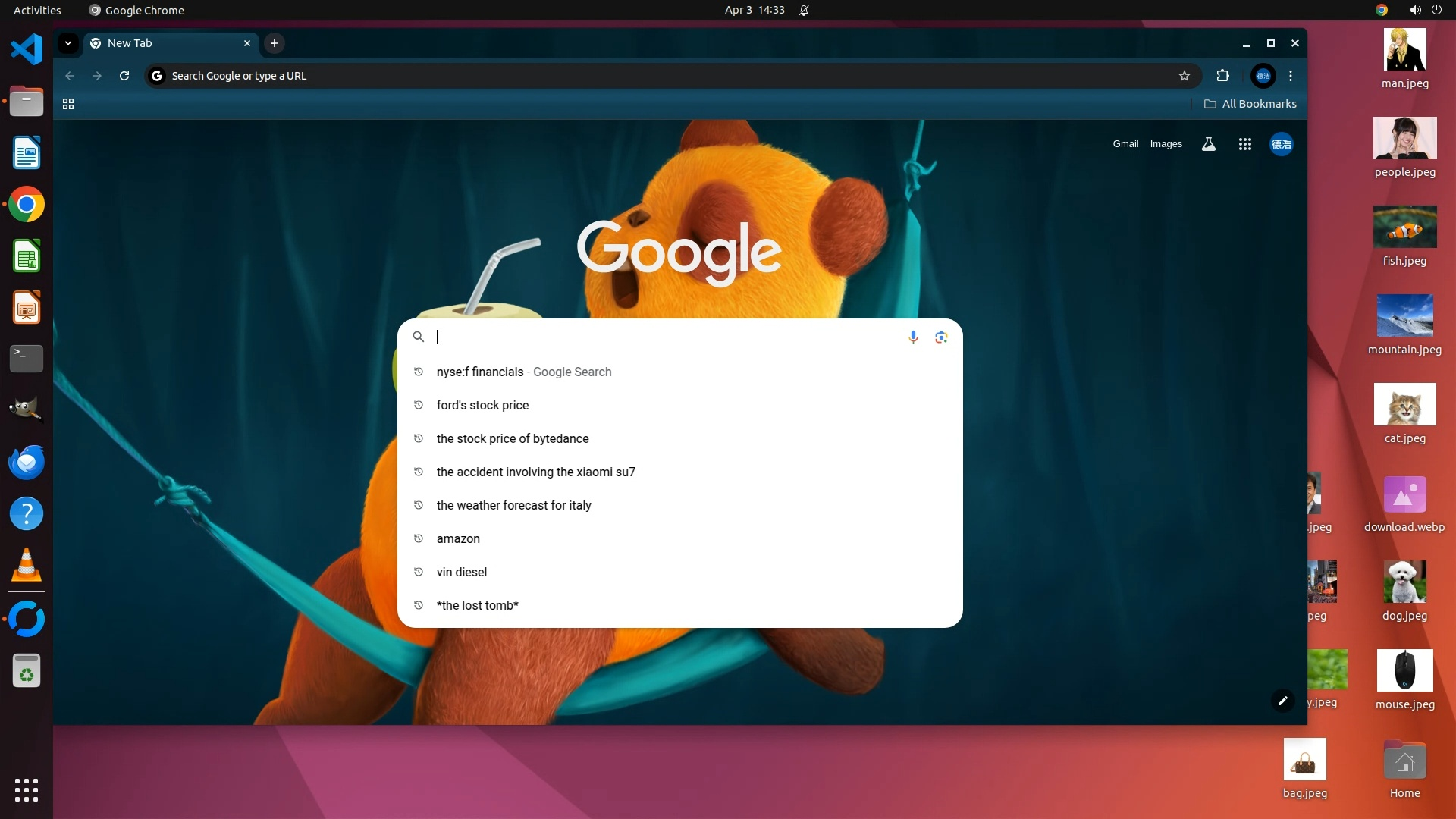This screenshot has height=819, width=1456.
Task: Open Search Labs flask icon
Action: [x=1209, y=144]
